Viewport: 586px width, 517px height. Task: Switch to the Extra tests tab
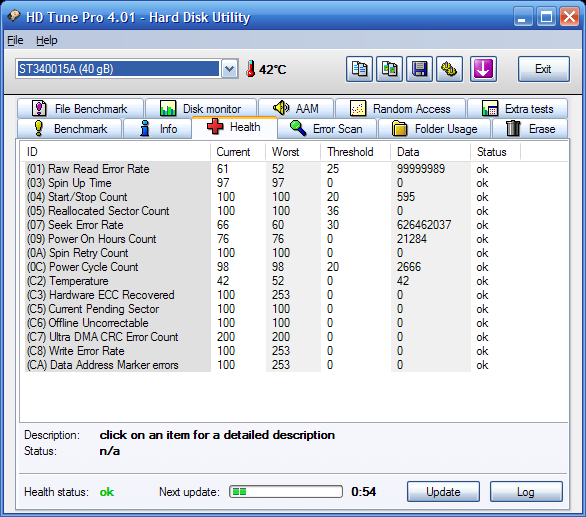coord(518,109)
